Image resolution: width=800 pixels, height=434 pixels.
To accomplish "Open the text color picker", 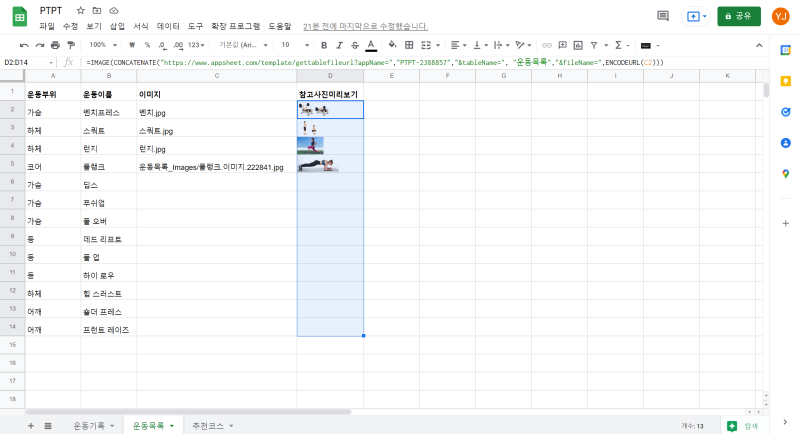I will (371, 45).
